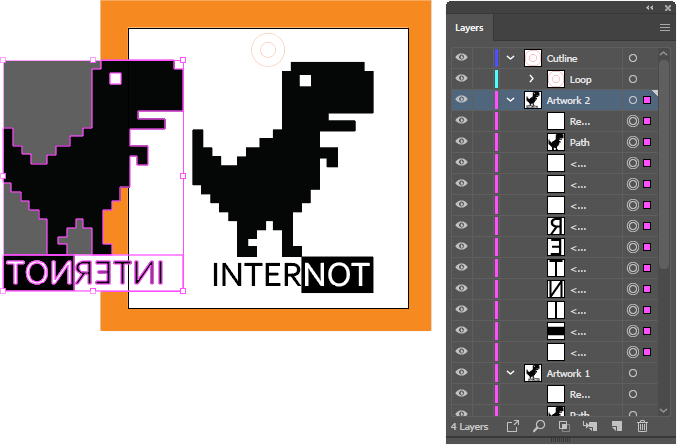
Task: Collapse the Artwork 2 layer chevron
Action: [510, 100]
